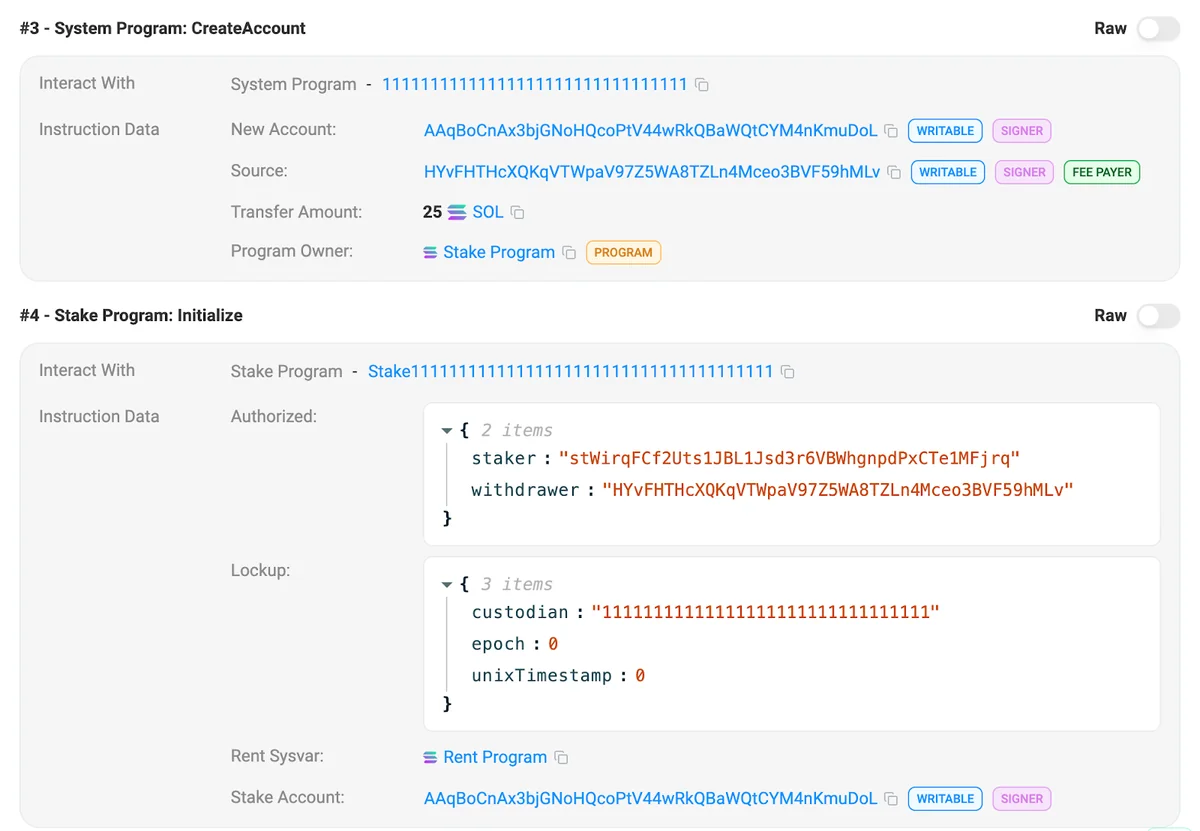Viewport: 1200px width, 831px height.
Task: Open the Stake Program owner link
Action: point(498,253)
